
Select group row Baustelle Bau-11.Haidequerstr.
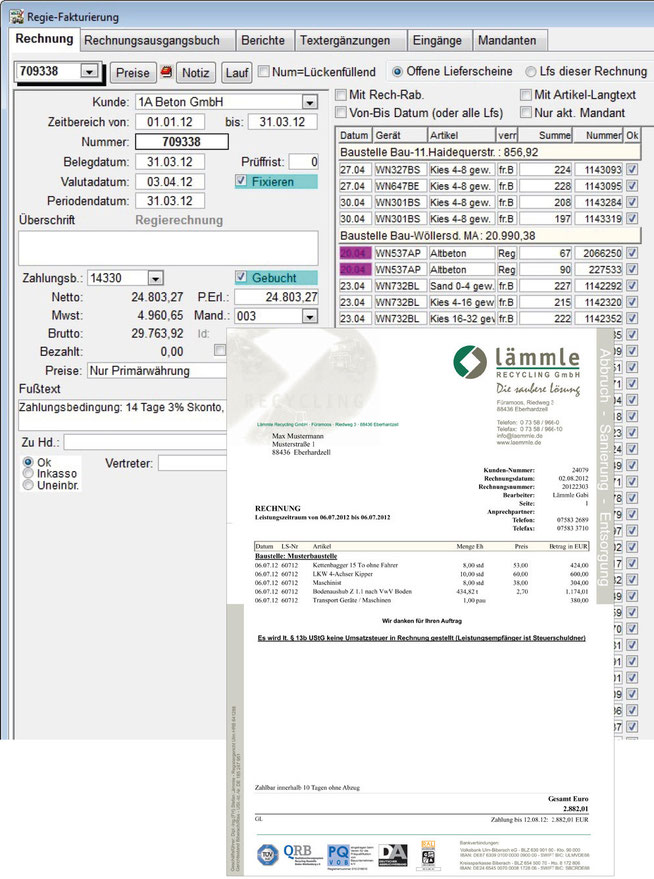click(x=489, y=152)
